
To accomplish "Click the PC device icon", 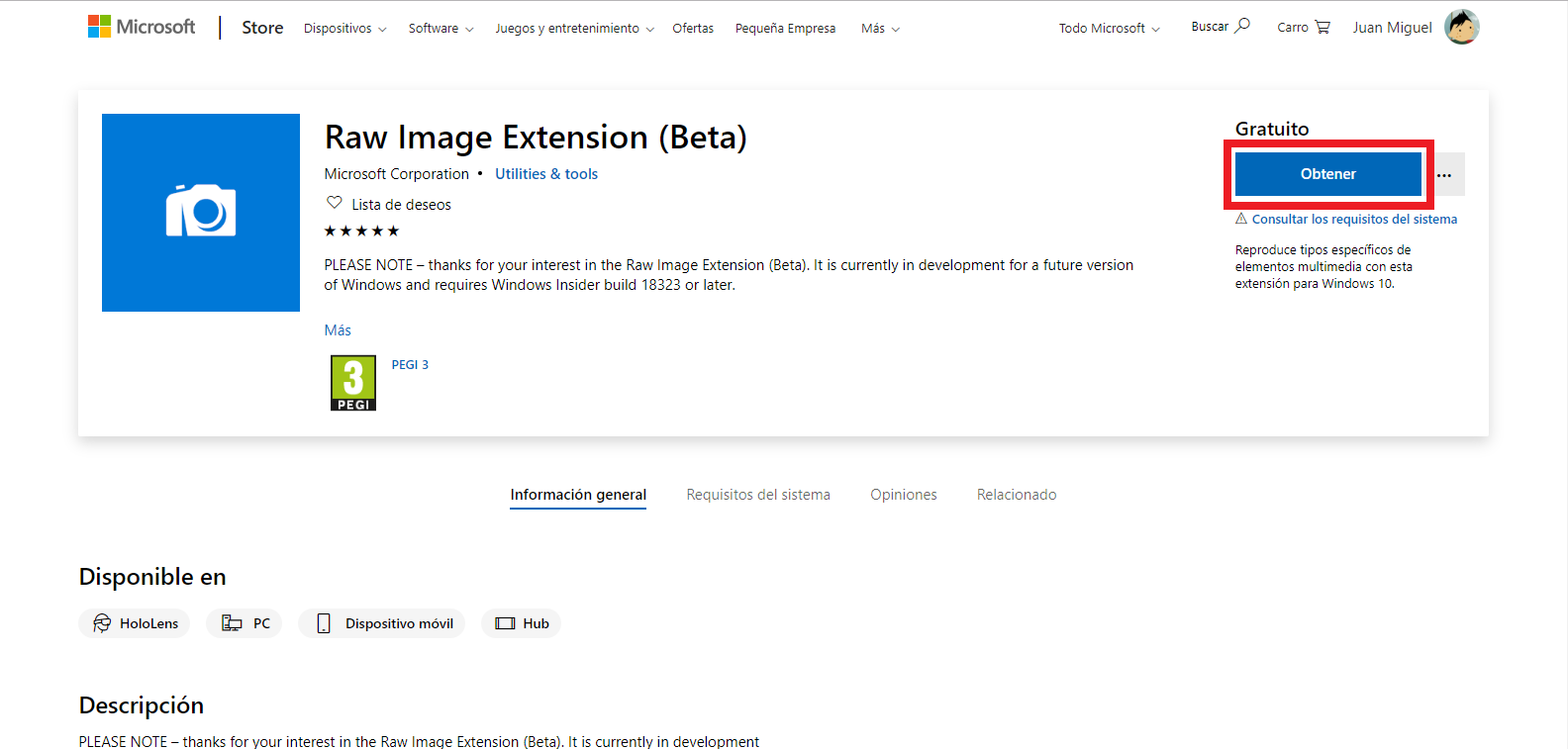I will (x=232, y=623).
